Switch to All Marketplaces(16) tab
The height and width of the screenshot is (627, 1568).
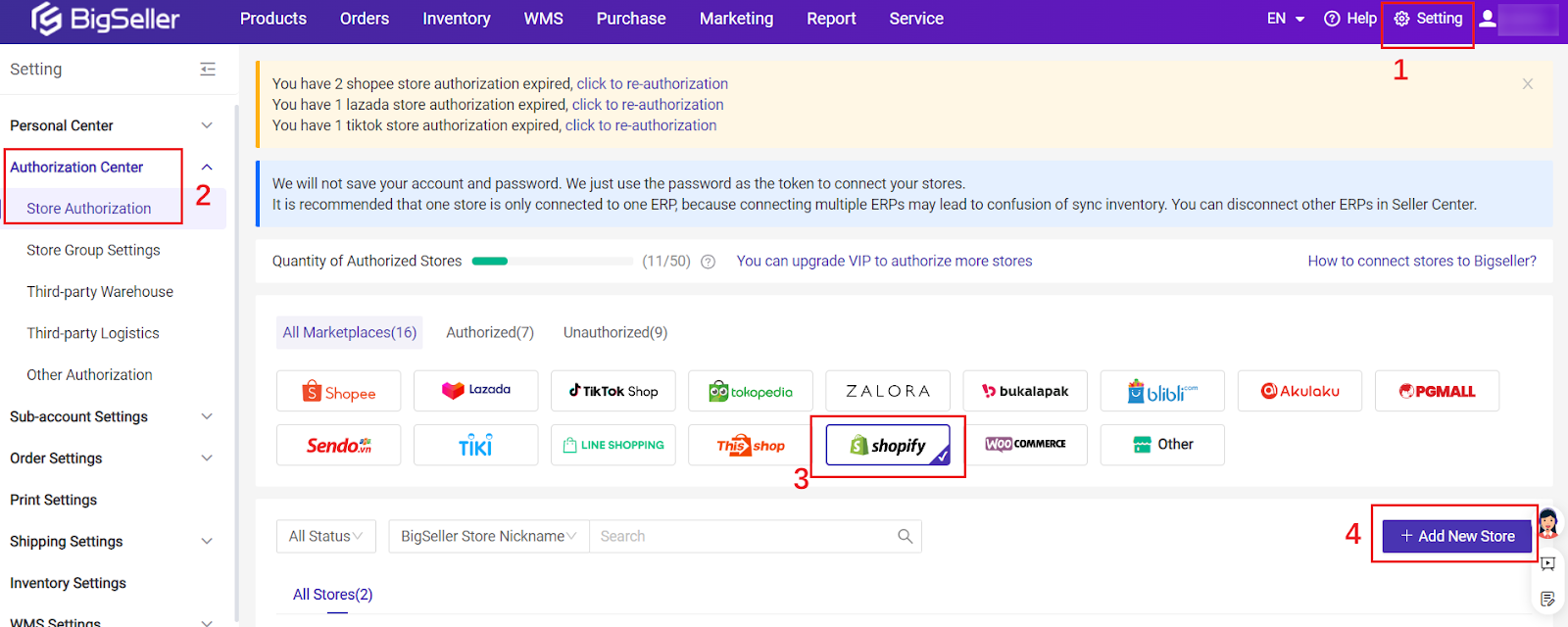[350, 333]
